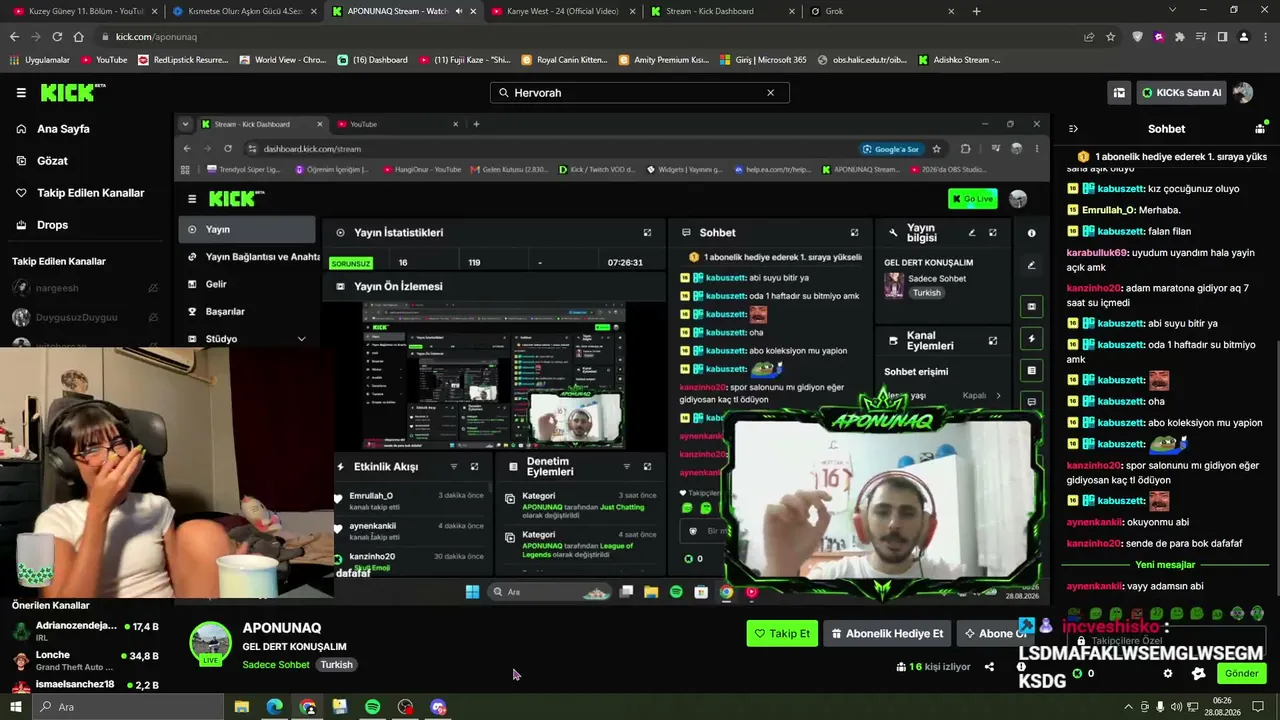Screen dimensions: 1280x720
Task: Toggle the browser side panel
Action: click(1222, 37)
